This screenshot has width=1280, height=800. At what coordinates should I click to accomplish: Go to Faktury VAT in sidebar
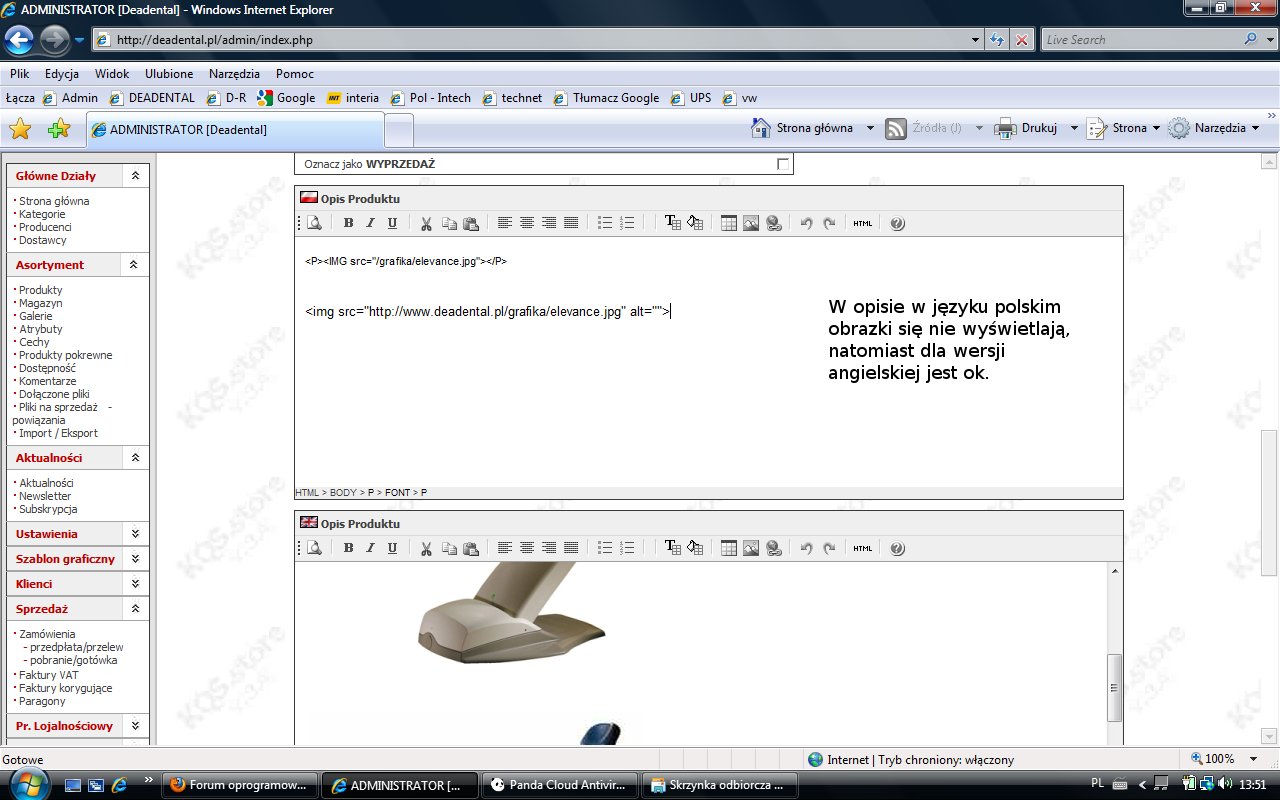coord(48,675)
